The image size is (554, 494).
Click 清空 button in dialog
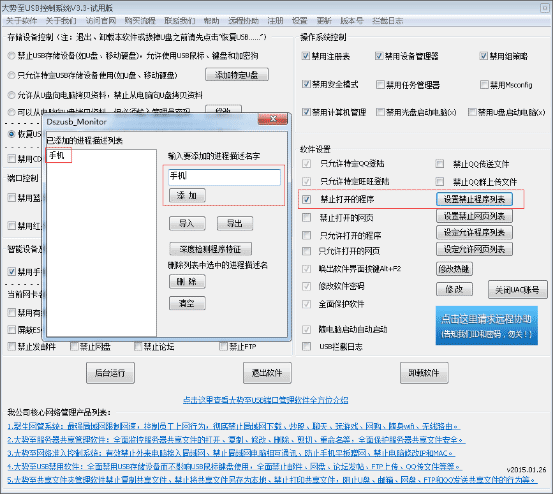pos(187,303)
